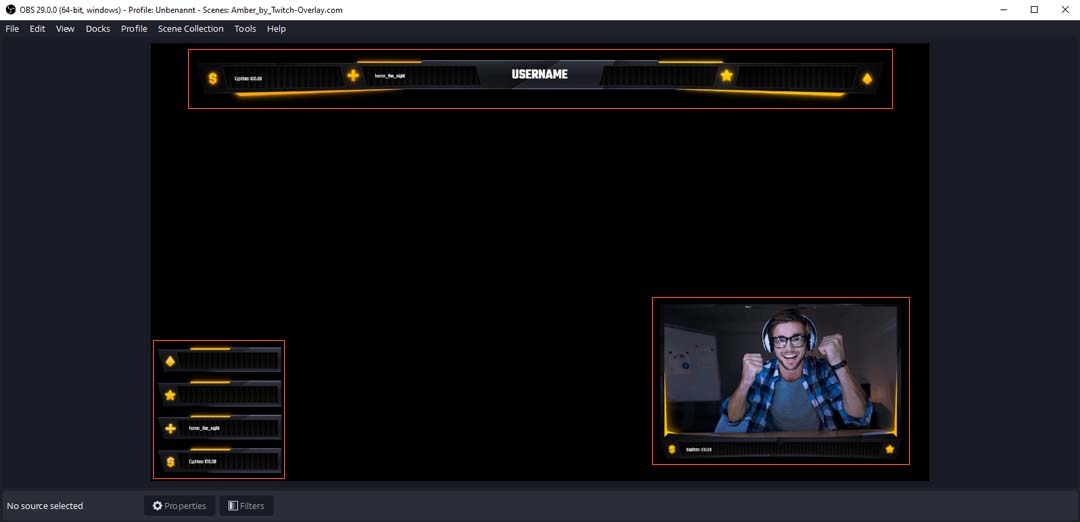This screenshot has height=522, width=1080.
Task: Select the plus icon in top overlay bar
Action: click(353, 75)
